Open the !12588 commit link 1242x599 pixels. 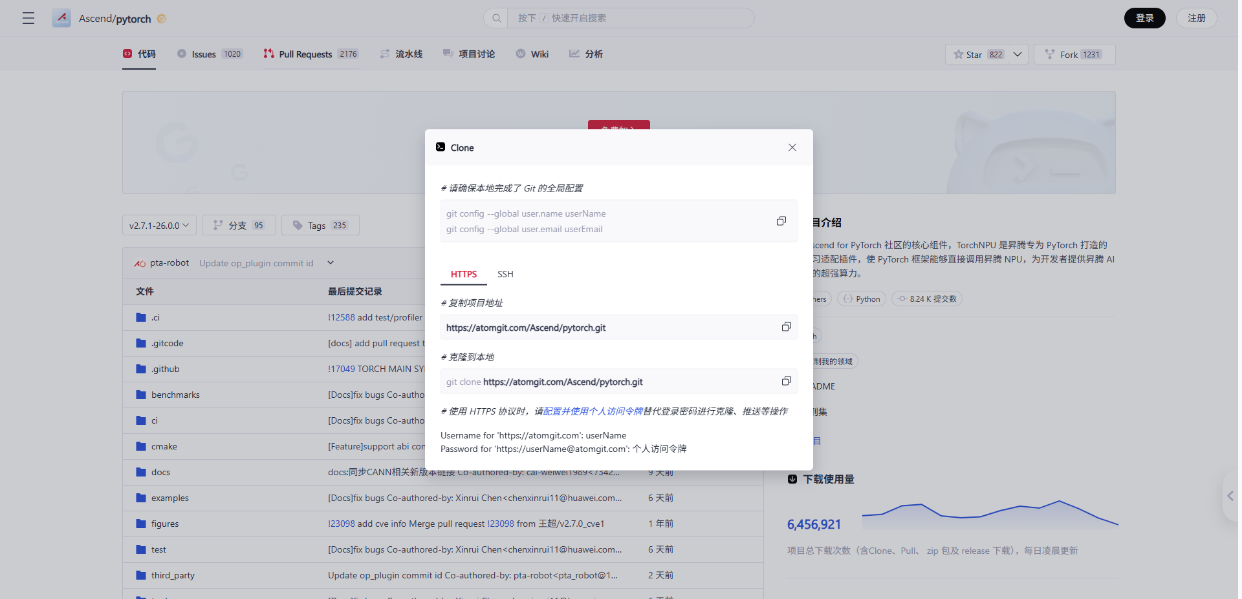(x=342, y=317)
